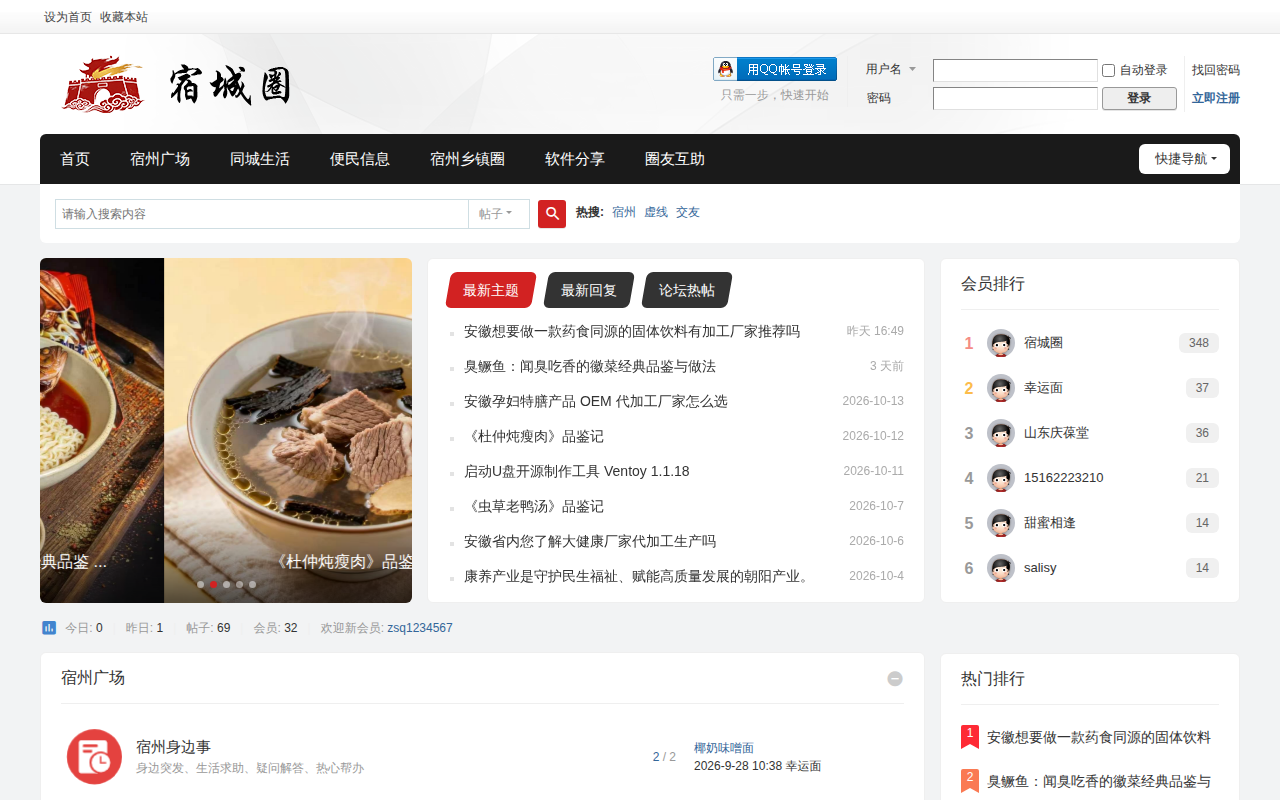This screenshot has width=1280, height=800.
Task: Open the 宿州乡镇圈 nav item
Action: pyautogui.click(x=467, y=159)
